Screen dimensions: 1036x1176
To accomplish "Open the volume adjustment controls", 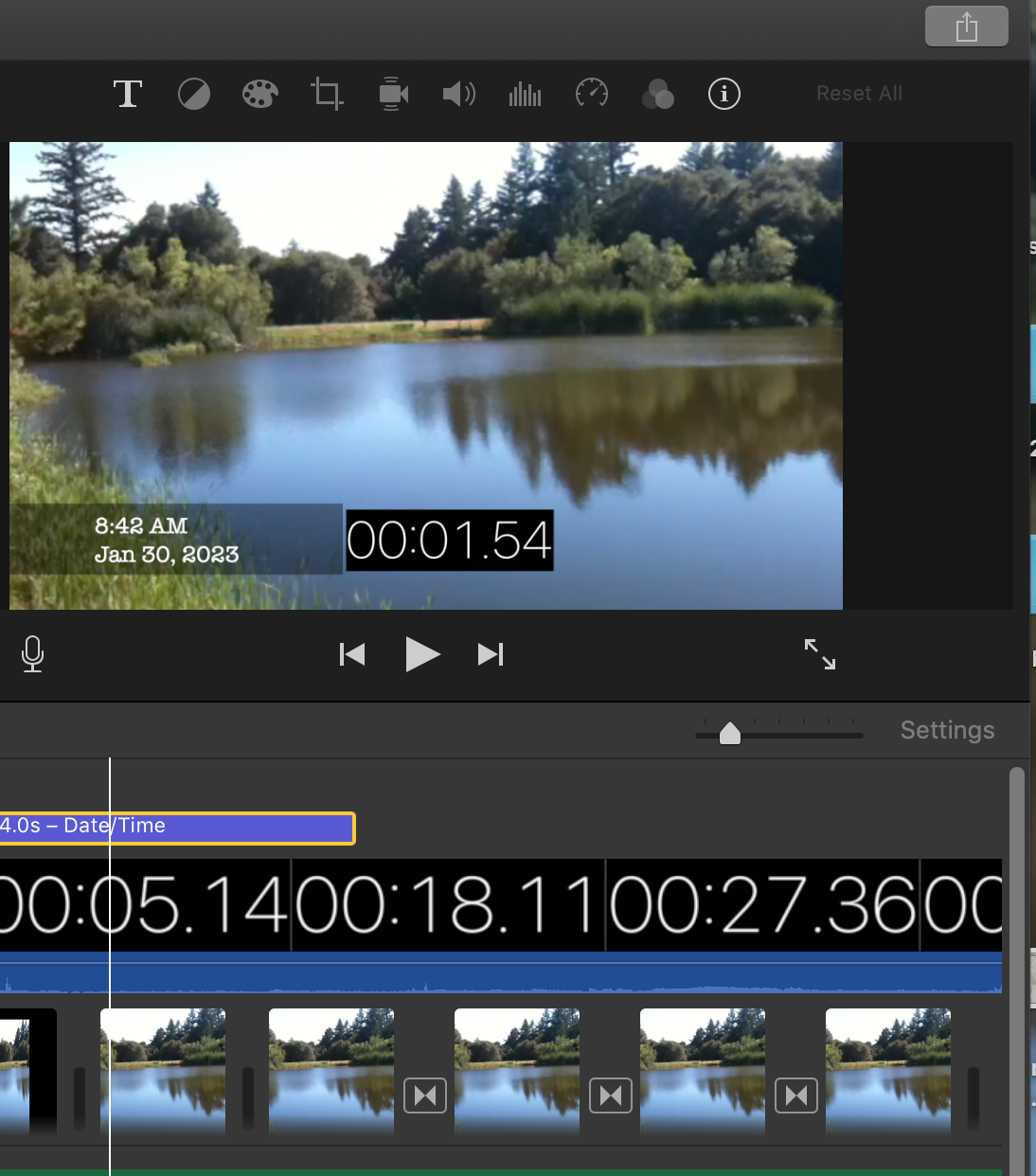I will coord(459,94).
